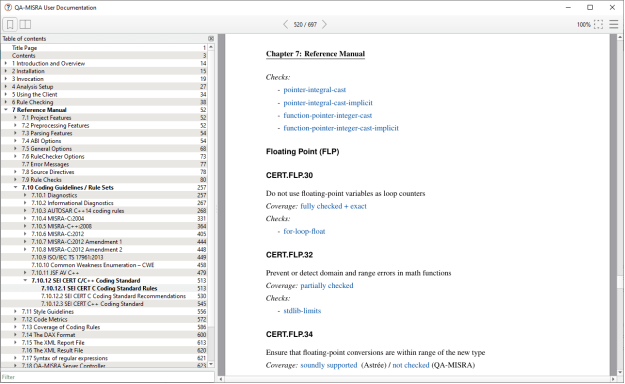Screen dimensions: 625x384
Task: Click the 100% zoom level
Action: (584, 25)
